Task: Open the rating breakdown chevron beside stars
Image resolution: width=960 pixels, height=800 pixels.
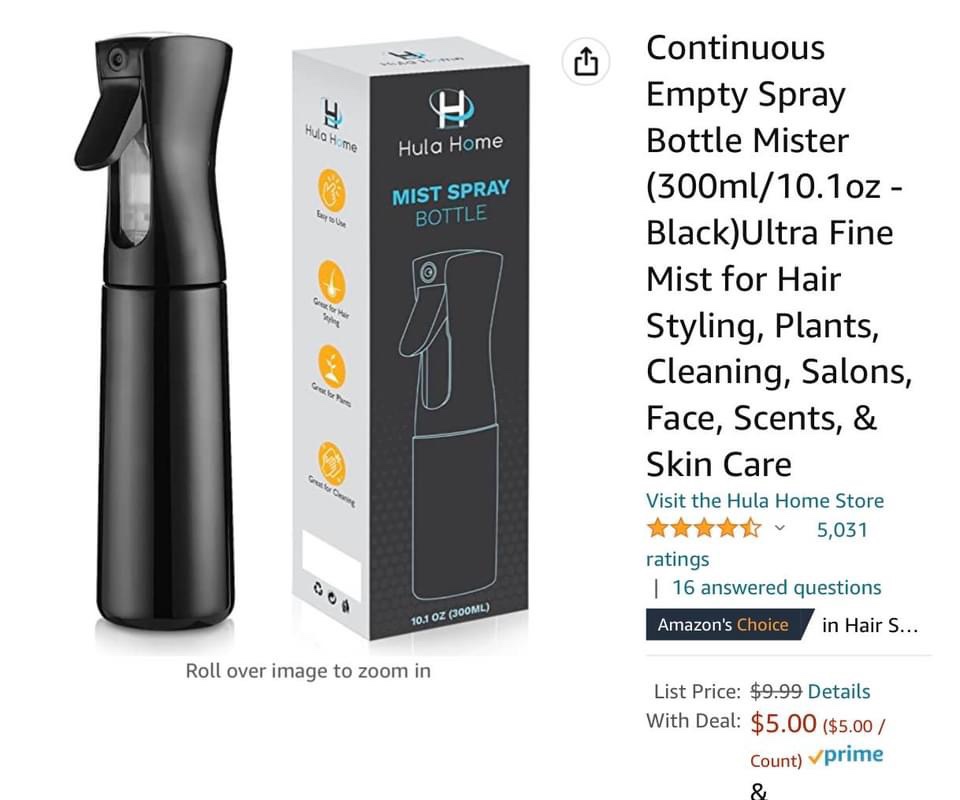Action: coord(779,527)
